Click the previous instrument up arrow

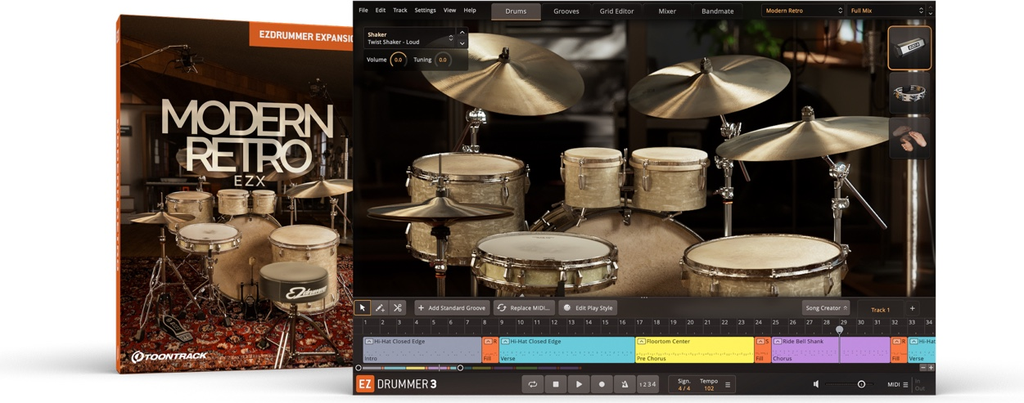462,33
